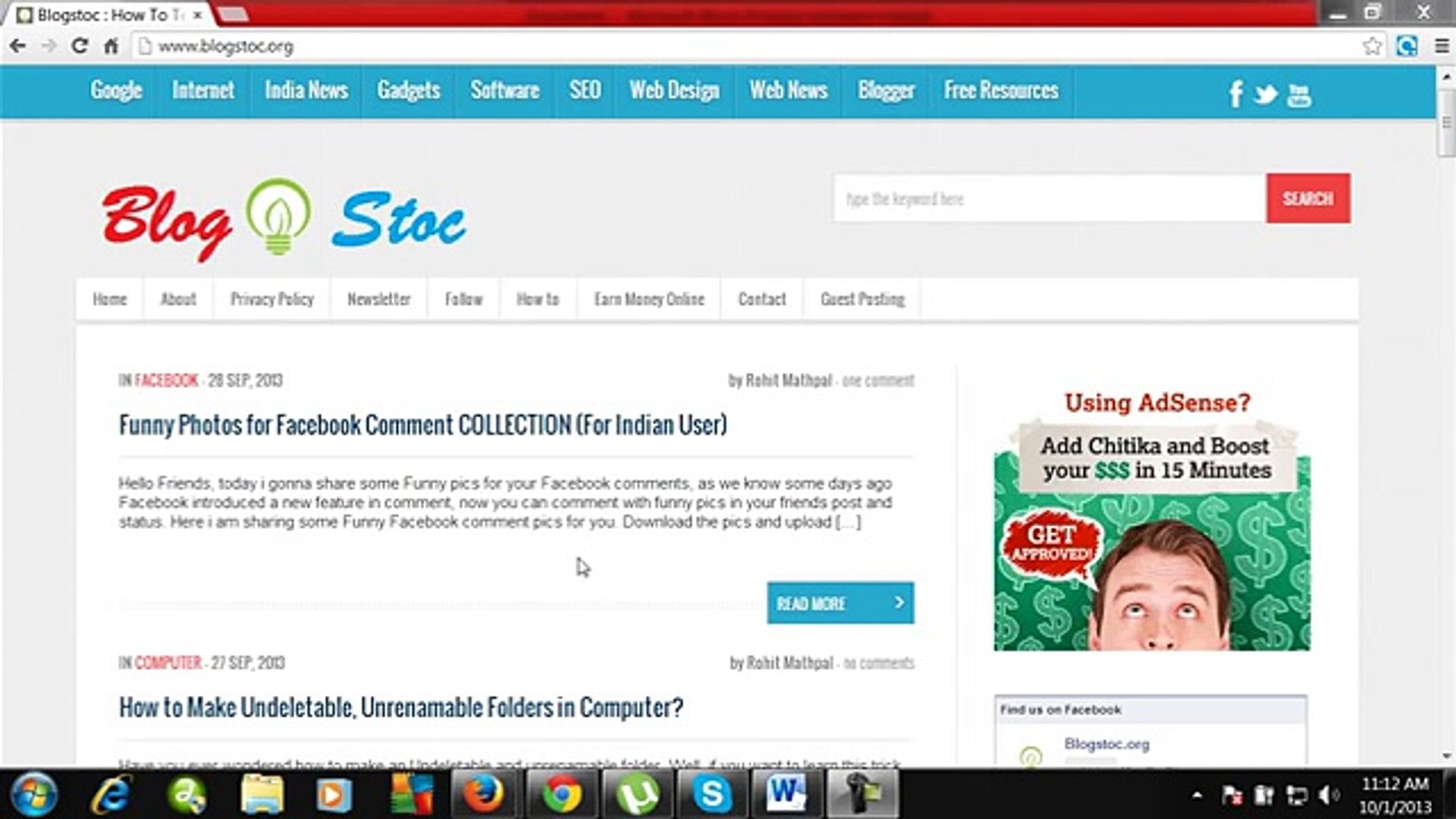Click READ MORE button for Facebook post
Screen dimensions: 1456x819
click(839, 604)
